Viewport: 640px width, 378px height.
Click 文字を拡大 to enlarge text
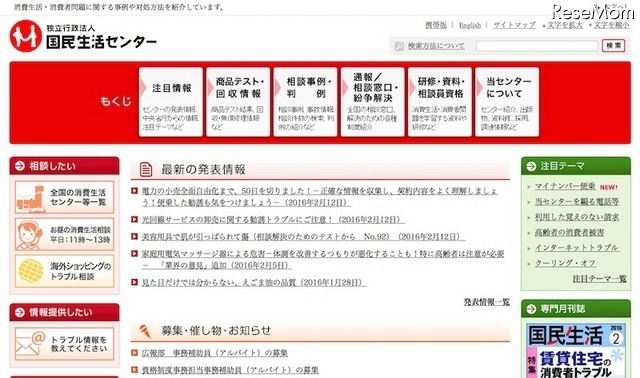564,25
